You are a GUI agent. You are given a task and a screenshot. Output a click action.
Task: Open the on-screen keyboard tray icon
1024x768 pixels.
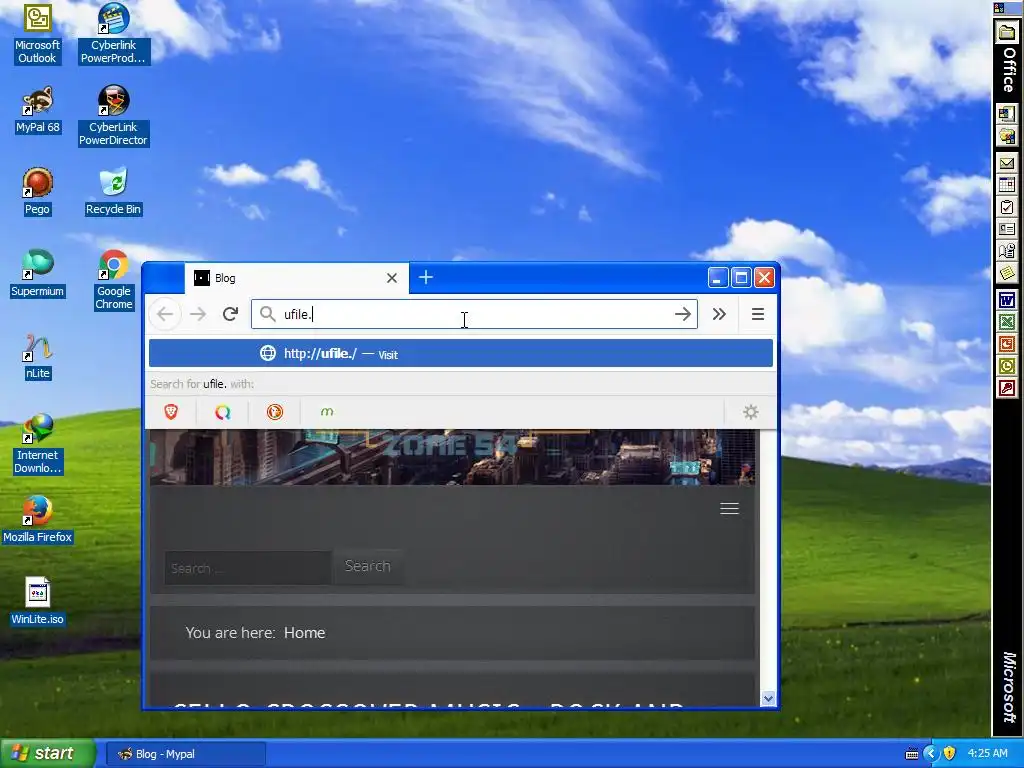point(912,754)
